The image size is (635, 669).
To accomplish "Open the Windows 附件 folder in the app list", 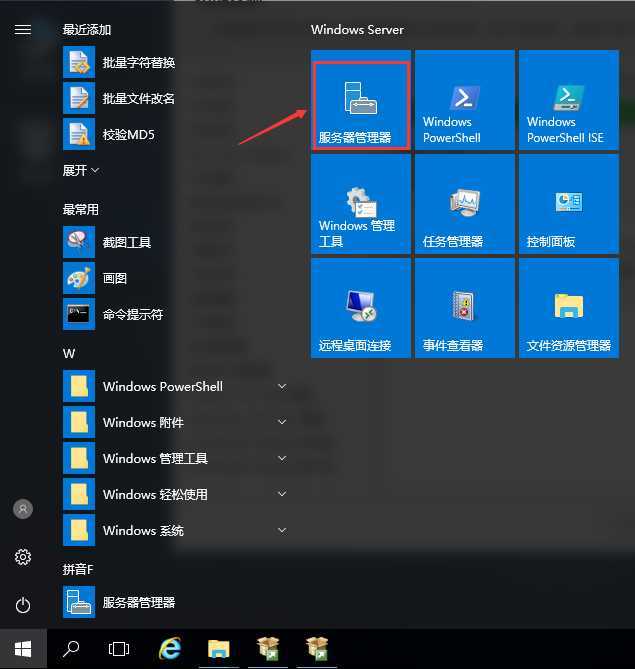I will (x=175, y=422).
